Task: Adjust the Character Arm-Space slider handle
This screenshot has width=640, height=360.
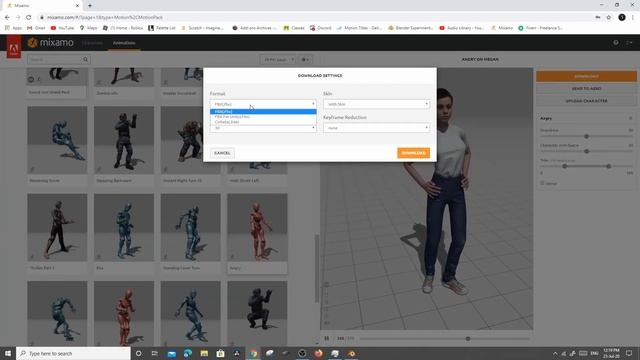Action: pyautogui.click(x=587, y=151)
